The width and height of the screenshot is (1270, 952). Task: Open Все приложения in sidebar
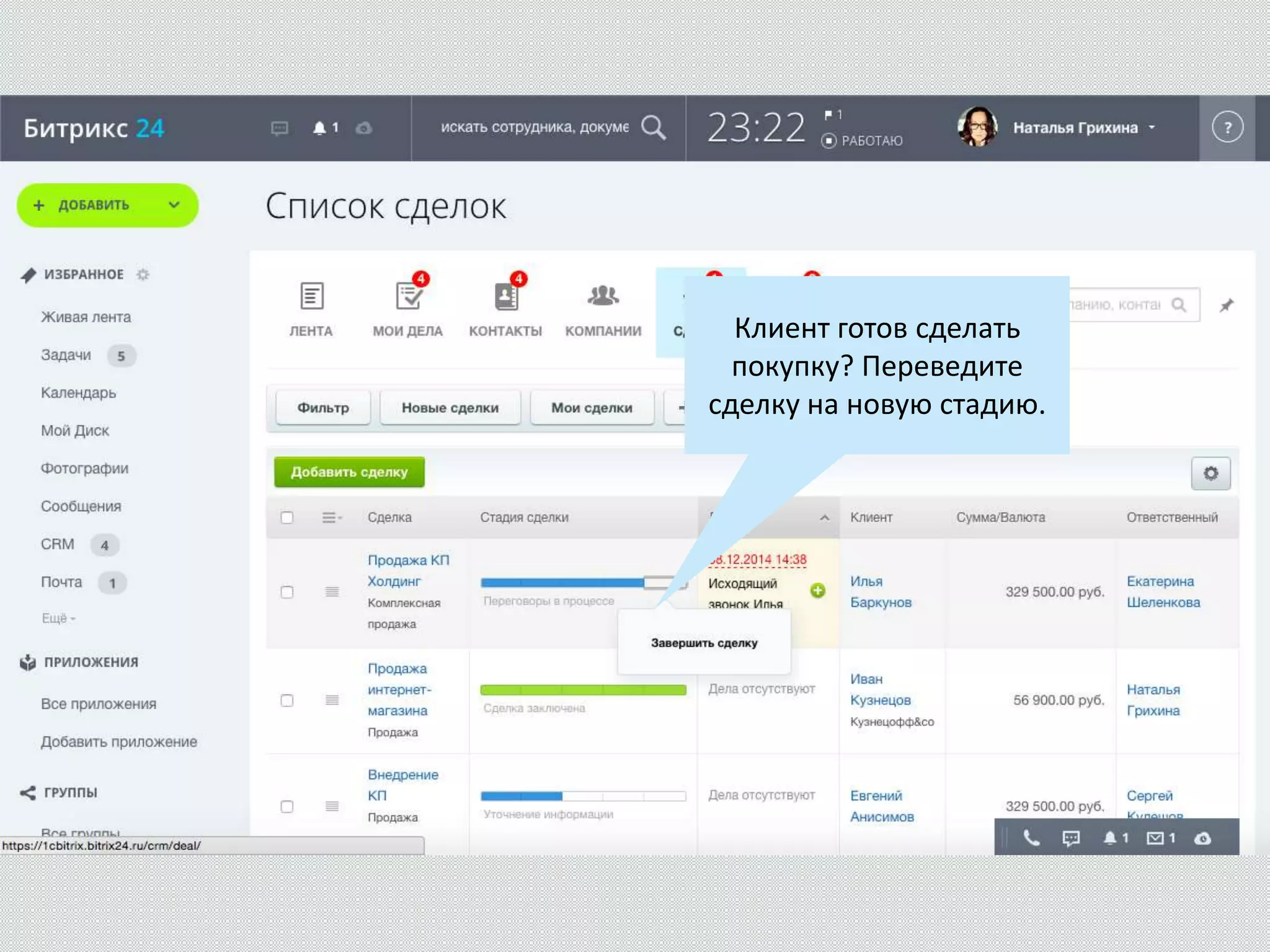click(x=99, y=704)
